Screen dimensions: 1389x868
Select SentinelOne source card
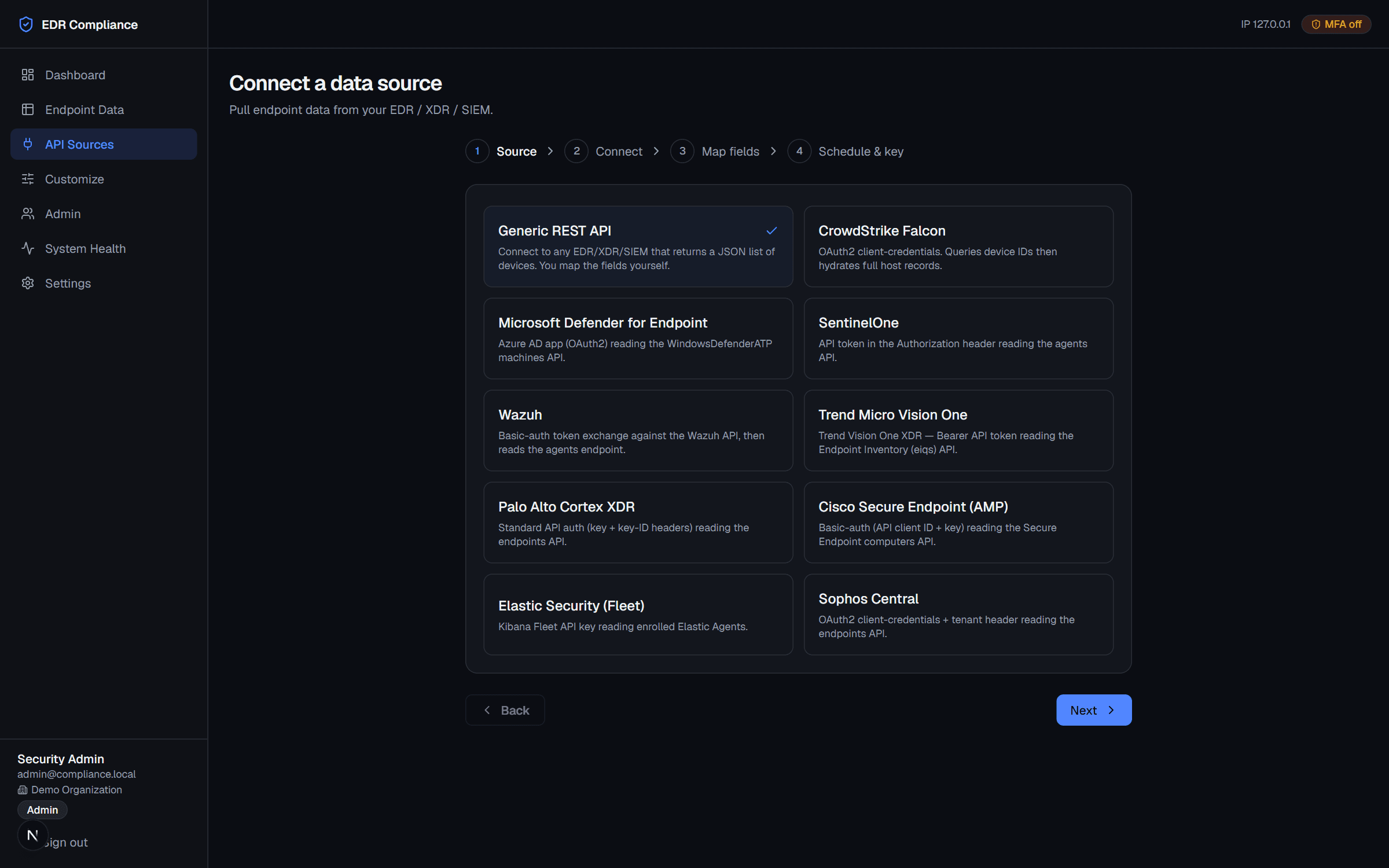(958, 339)
